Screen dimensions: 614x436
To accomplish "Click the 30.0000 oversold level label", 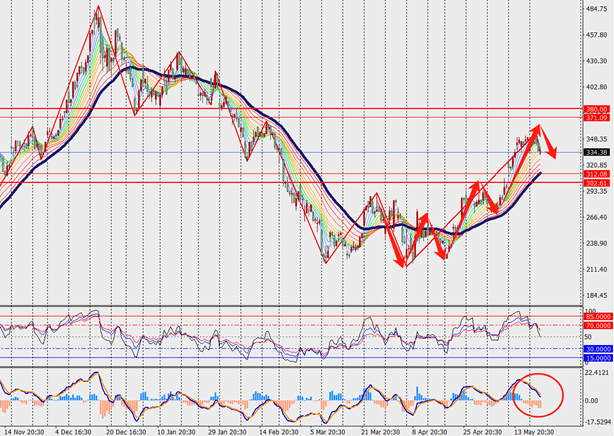I will click(573, 349).
